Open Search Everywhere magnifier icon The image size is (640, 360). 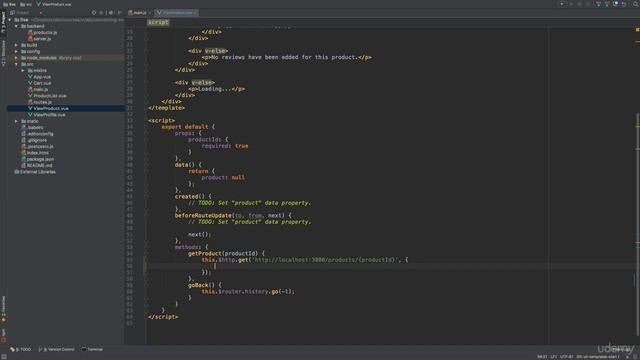click(636, 4)
